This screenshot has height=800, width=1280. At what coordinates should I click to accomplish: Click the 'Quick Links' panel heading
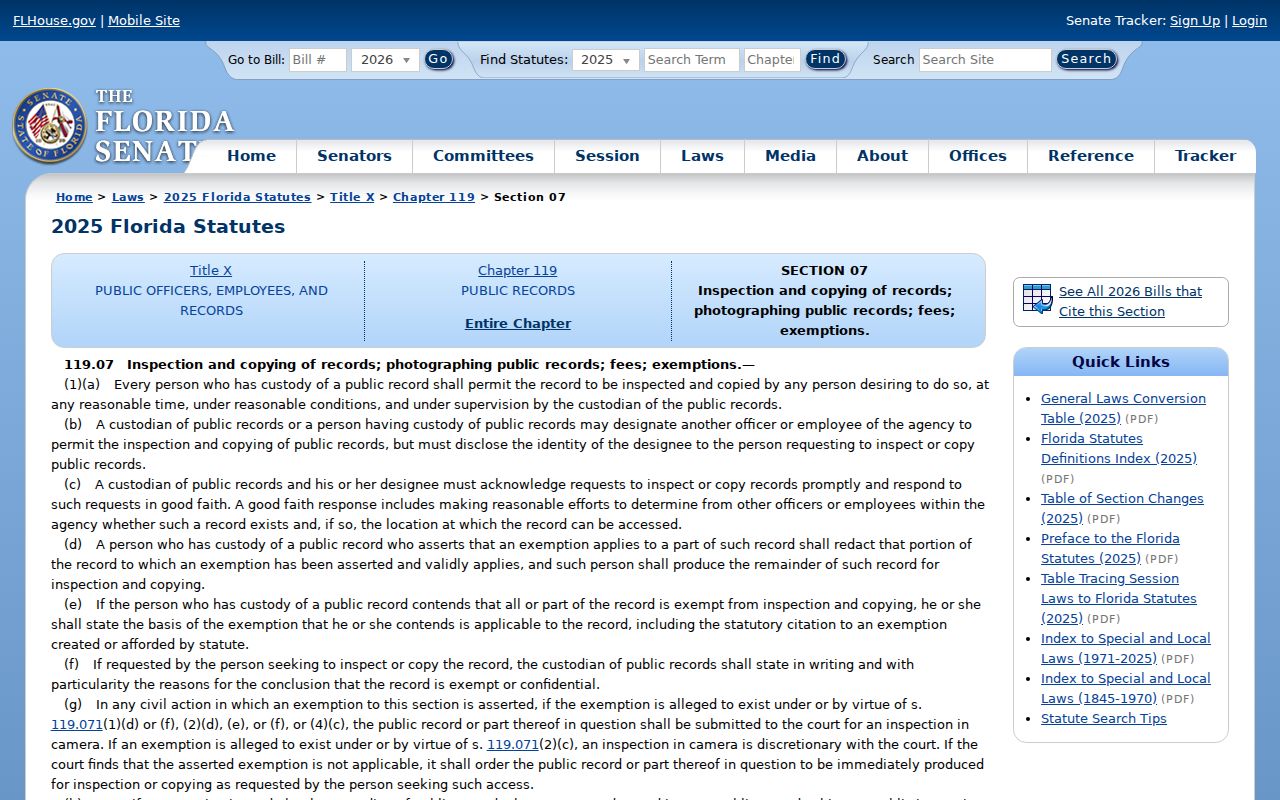click(1120, 362)
